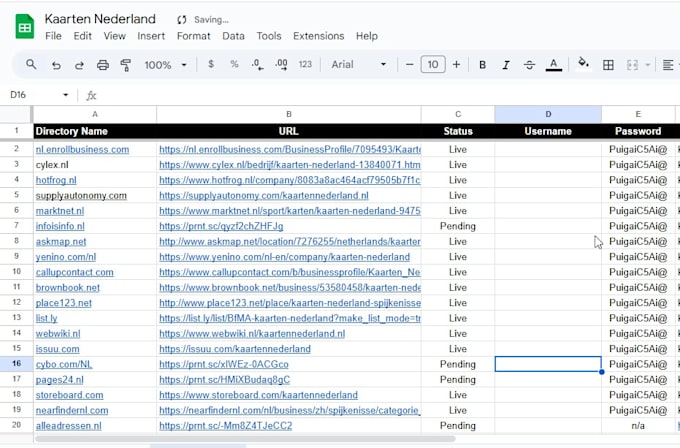Select column D header
Viewport: 680px width, 448px height.
click(548, 114)
